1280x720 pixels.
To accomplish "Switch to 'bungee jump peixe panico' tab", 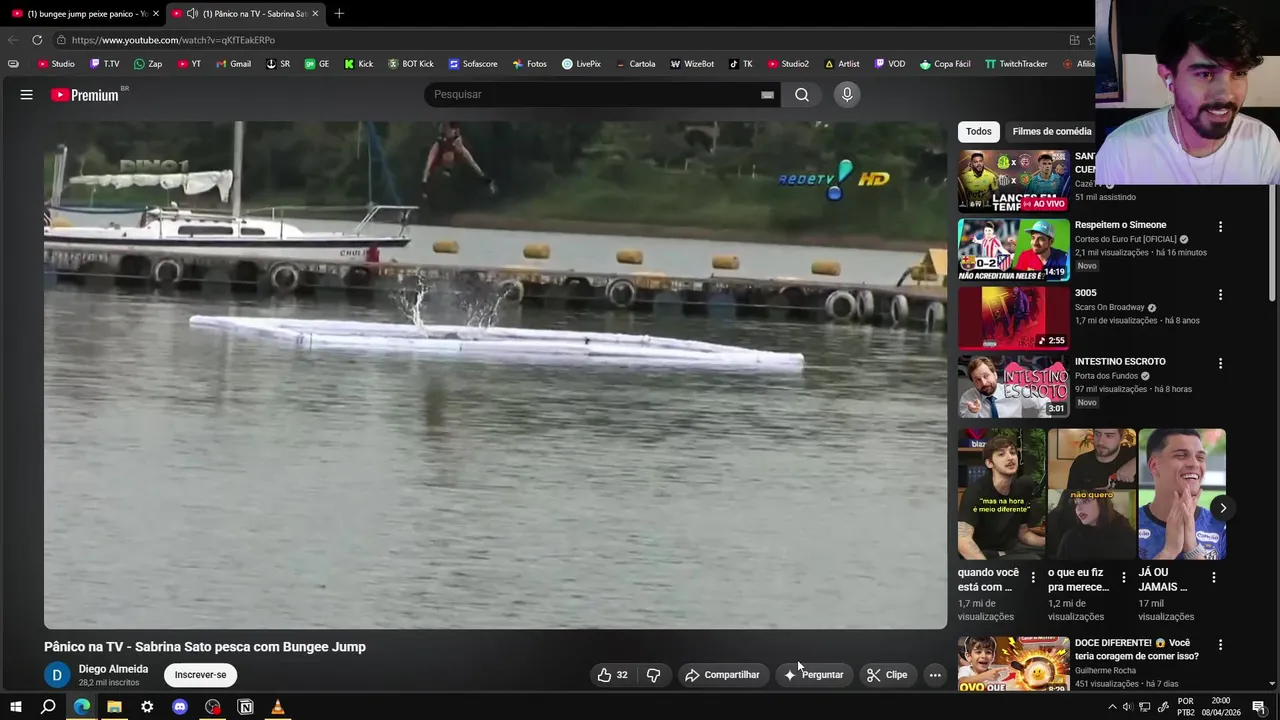I will coord(85,13).
